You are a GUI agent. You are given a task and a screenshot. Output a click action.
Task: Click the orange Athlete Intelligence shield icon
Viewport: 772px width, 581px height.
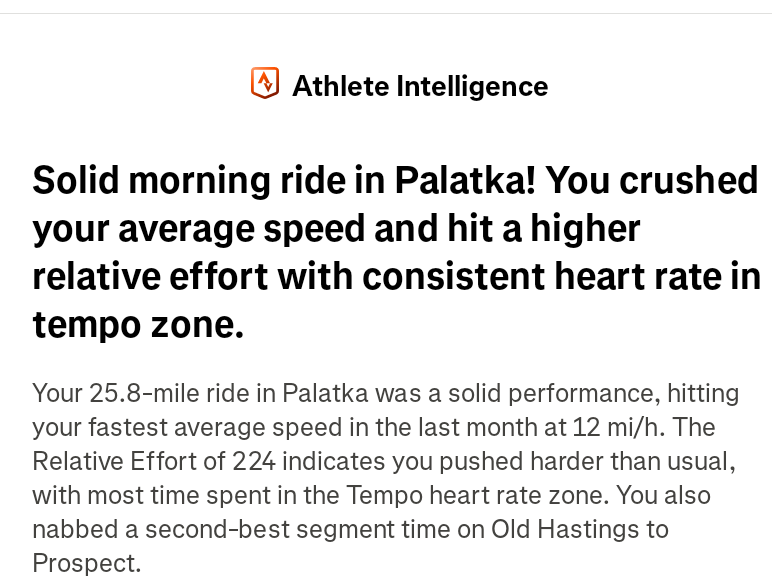tap(265, 83)
